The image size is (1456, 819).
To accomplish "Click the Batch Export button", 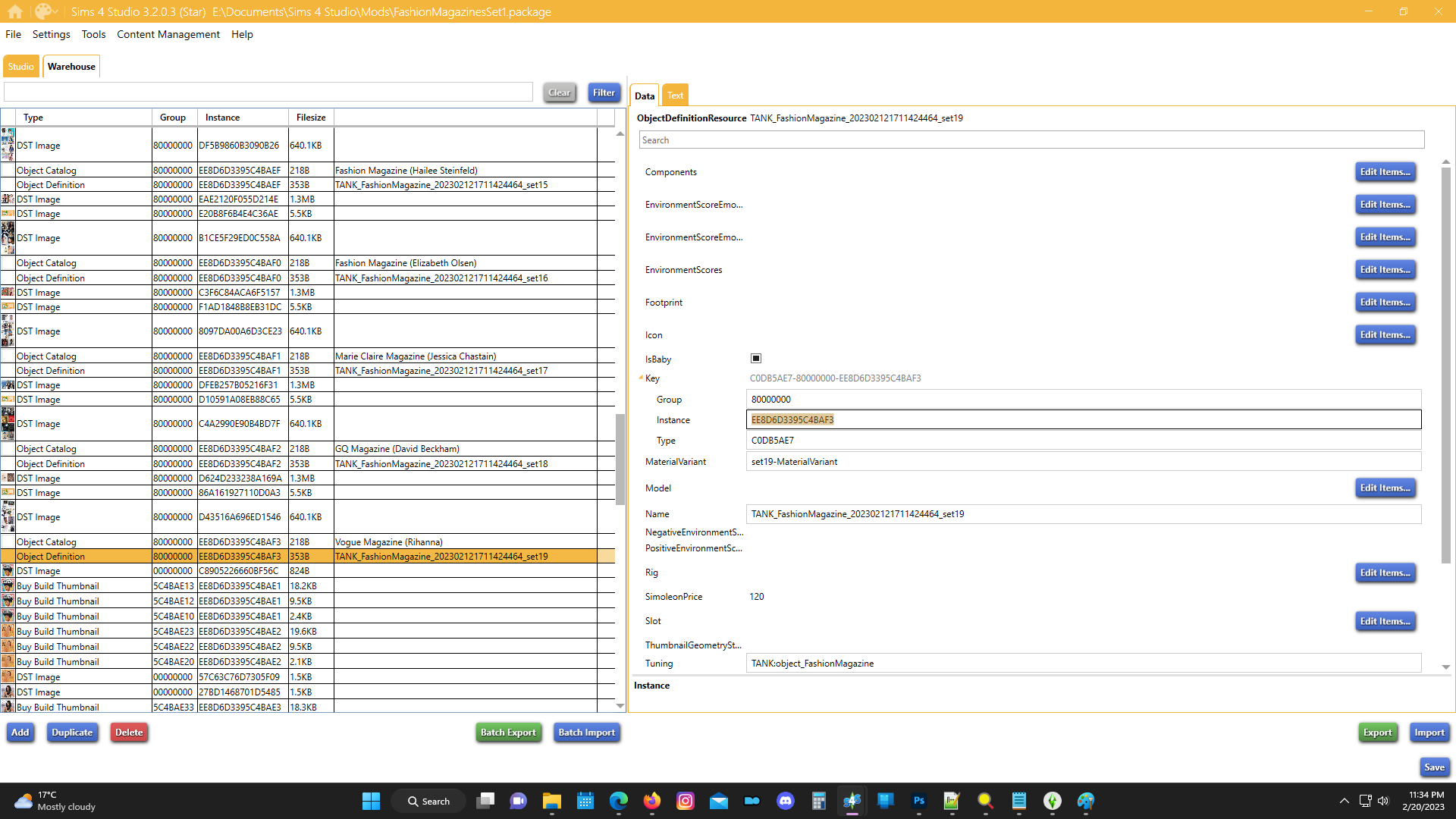I will tap(508, 733).
